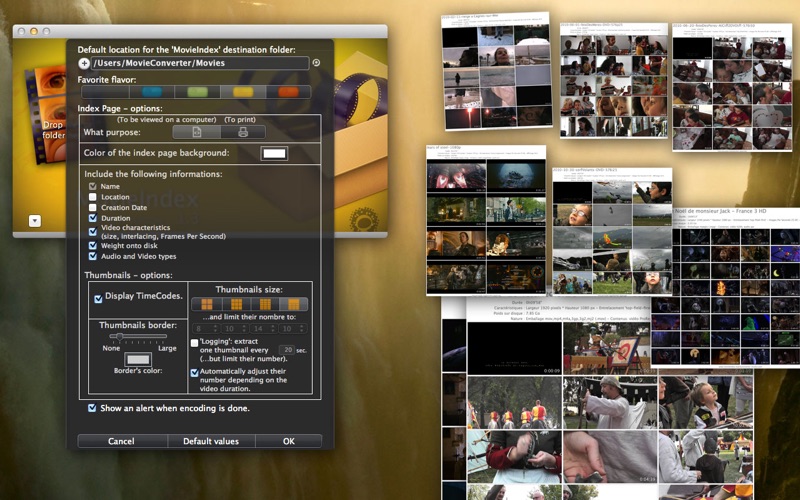Click the stepper for thumbnail limit 14

274,329
